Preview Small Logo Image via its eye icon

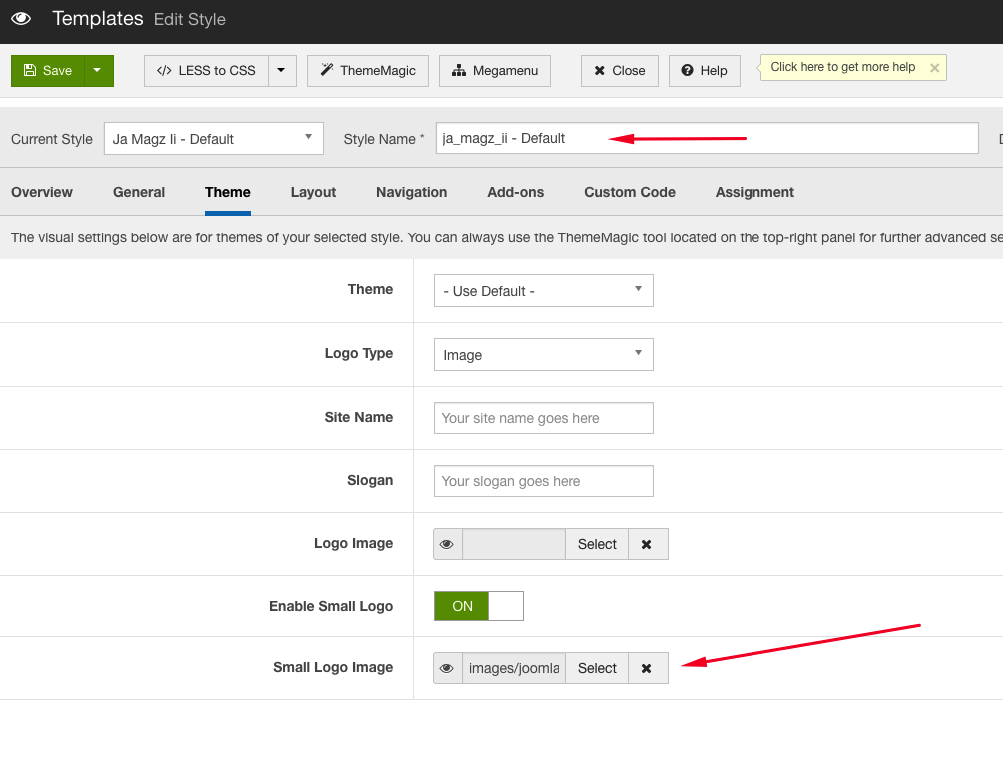(447, 668)
